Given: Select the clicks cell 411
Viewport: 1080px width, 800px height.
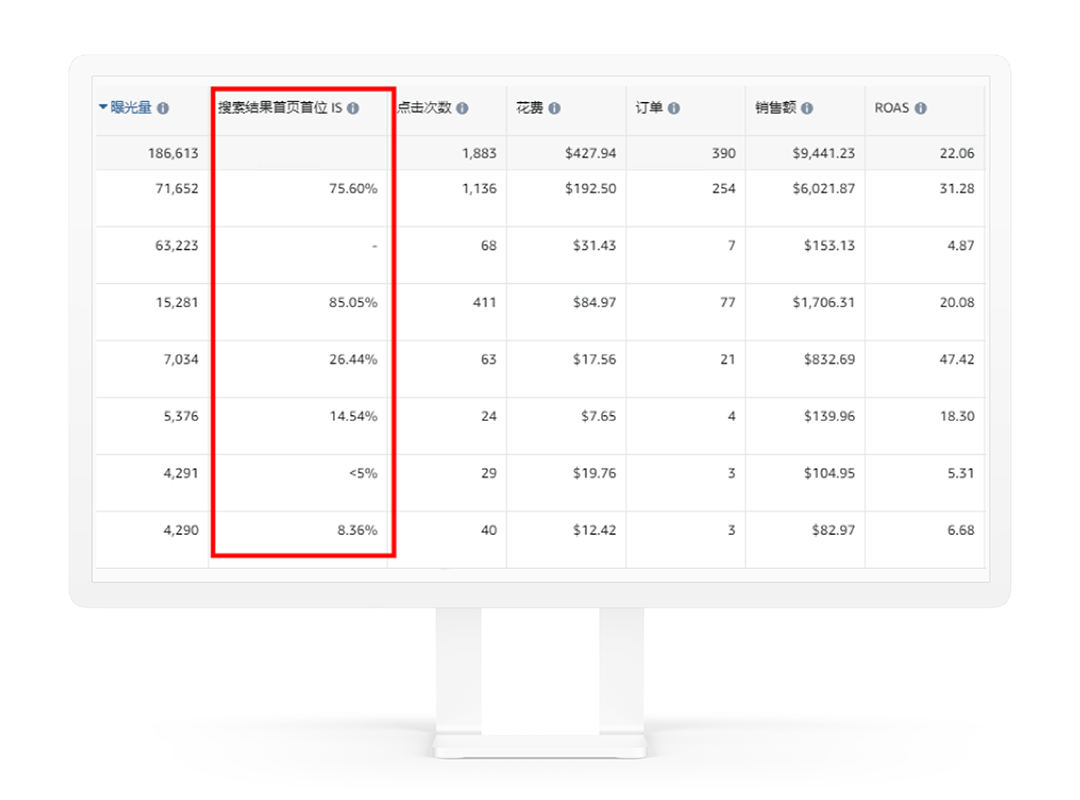Looking at the screenshot, I should (485, 302).
